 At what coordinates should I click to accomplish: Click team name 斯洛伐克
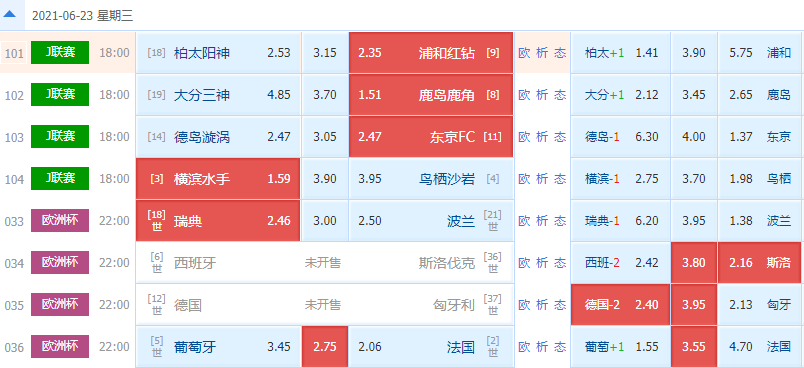[x=446, y=263]
